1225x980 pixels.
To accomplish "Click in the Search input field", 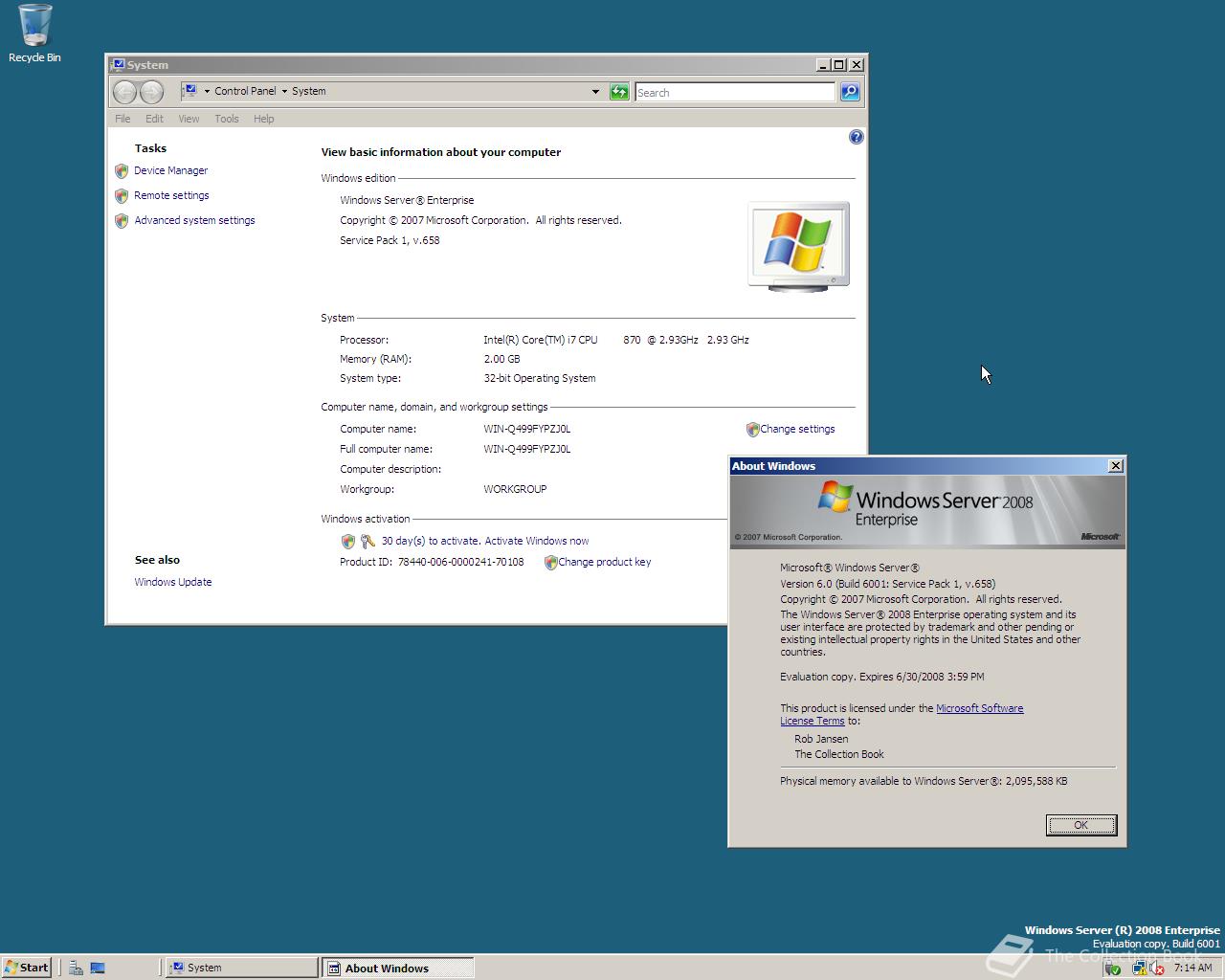I will pos(735,92).
